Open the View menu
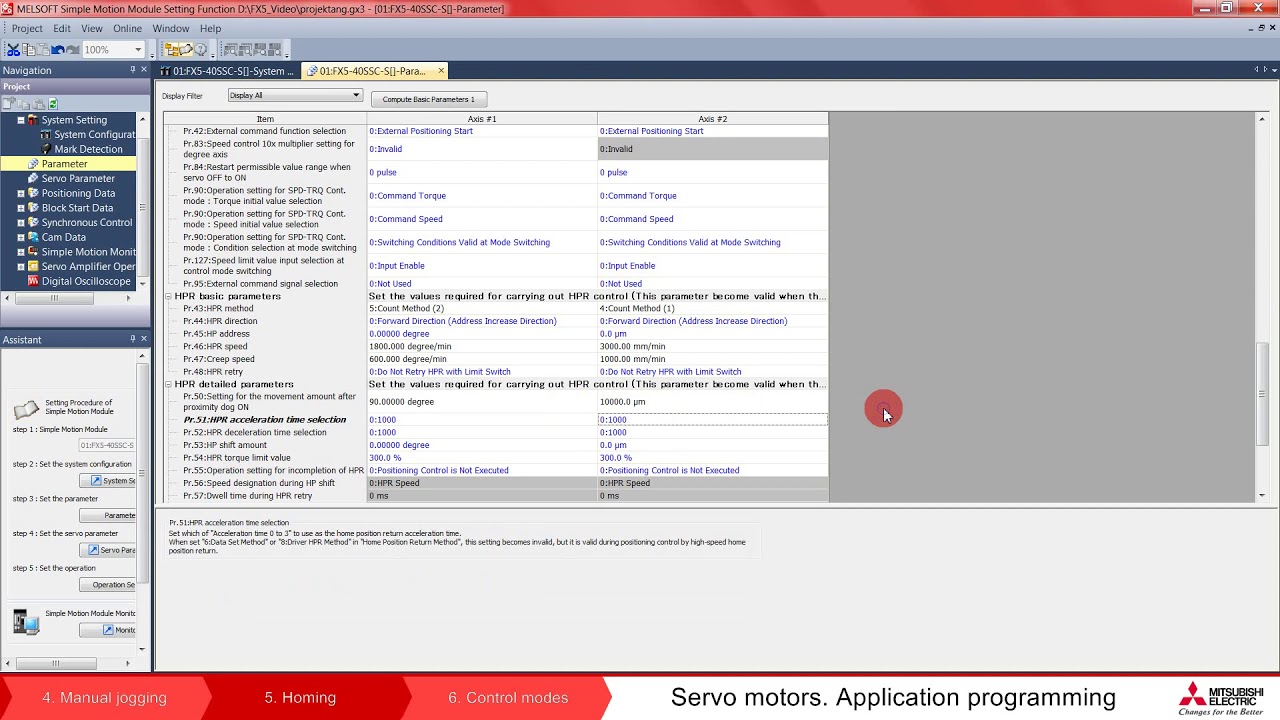This screenshot has height=720, width=1280. coord(91,28)
